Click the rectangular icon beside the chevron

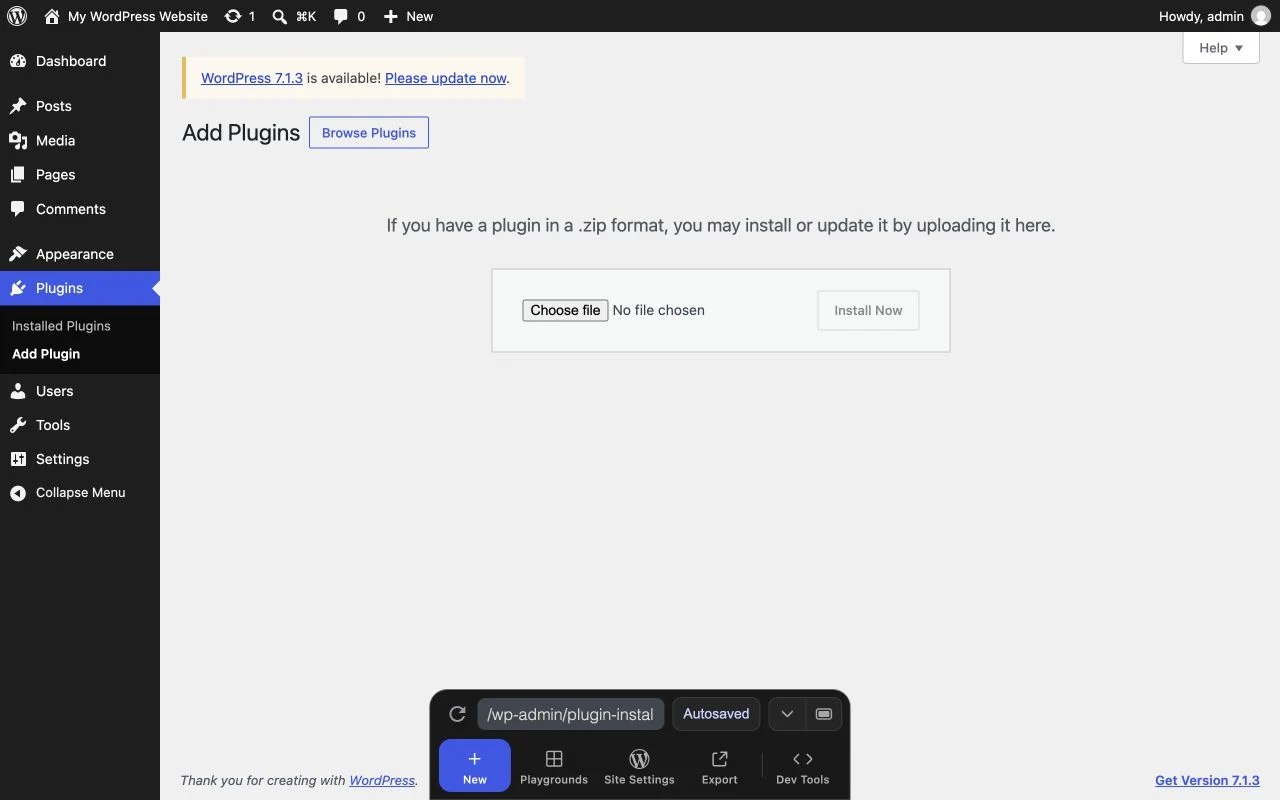coord(824,714)
